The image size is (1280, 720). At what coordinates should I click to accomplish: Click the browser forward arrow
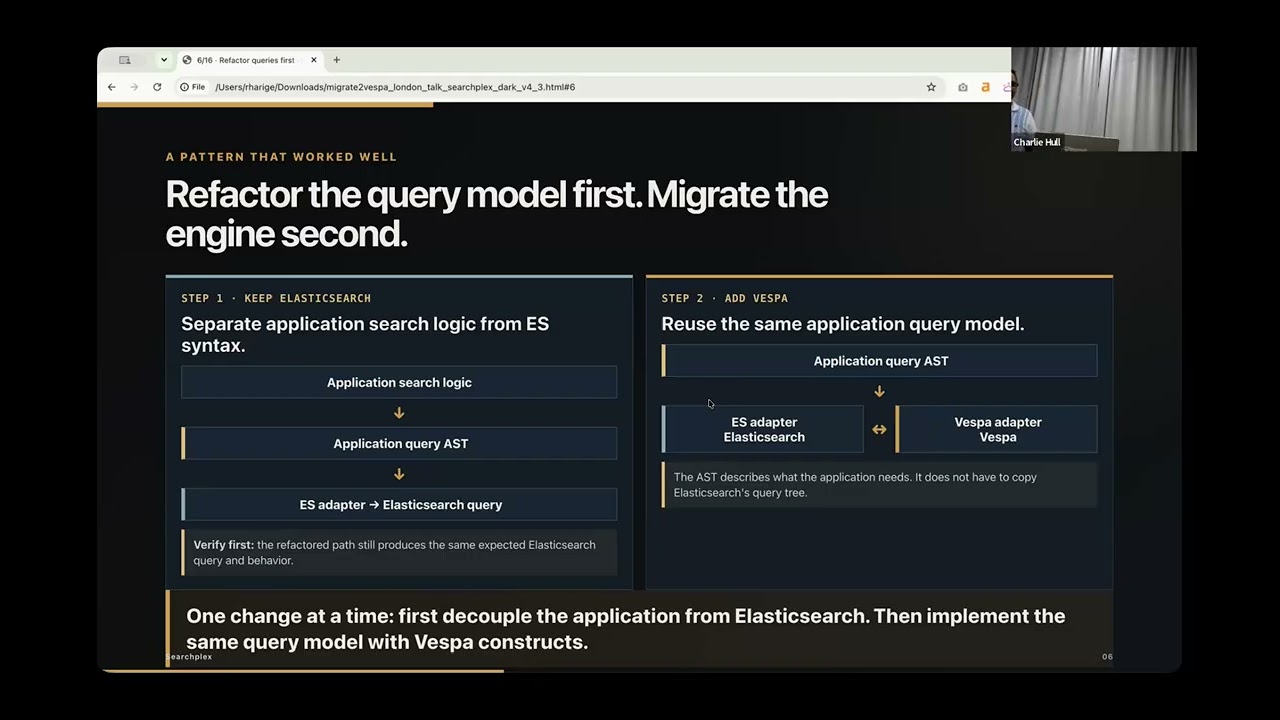tap(134, 87)
